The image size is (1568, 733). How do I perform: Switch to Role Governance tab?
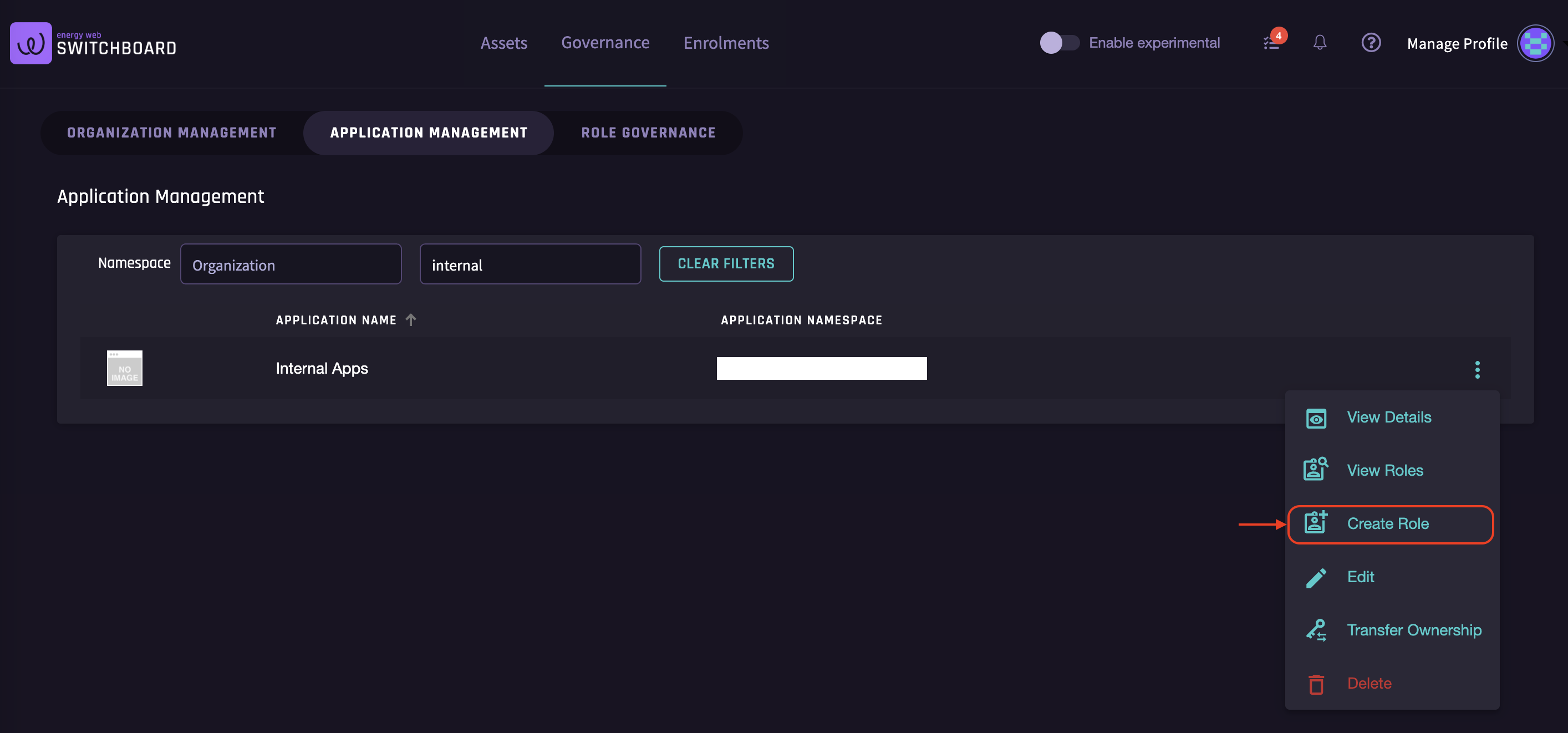[x=648, y=133]
